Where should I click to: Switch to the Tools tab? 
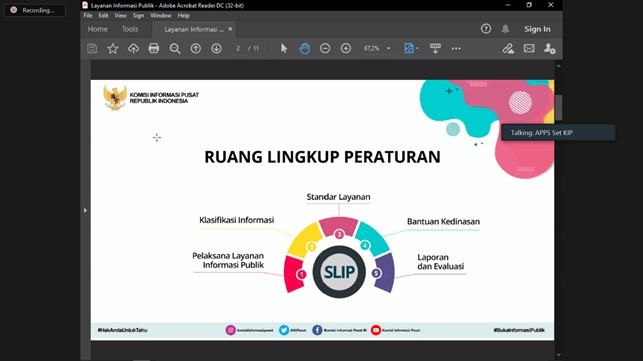coord(130,29)
